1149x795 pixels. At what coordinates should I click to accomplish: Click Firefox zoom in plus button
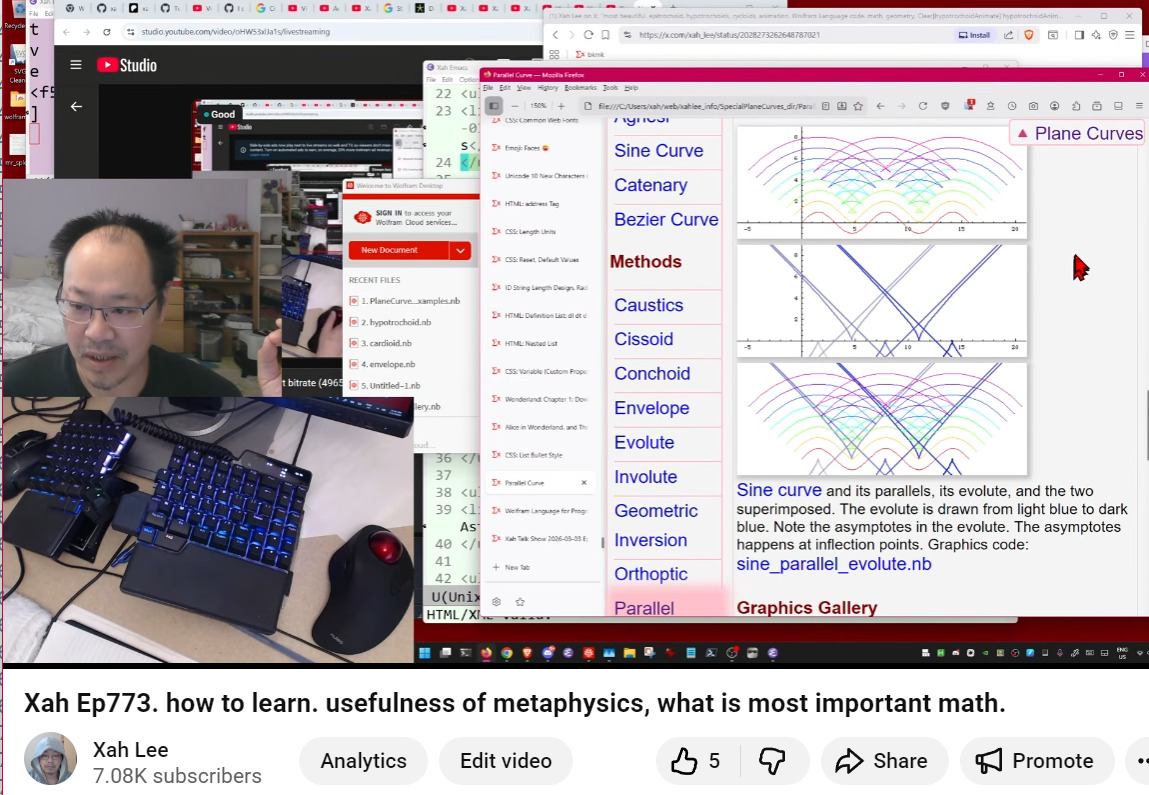(x=561, y=106)
